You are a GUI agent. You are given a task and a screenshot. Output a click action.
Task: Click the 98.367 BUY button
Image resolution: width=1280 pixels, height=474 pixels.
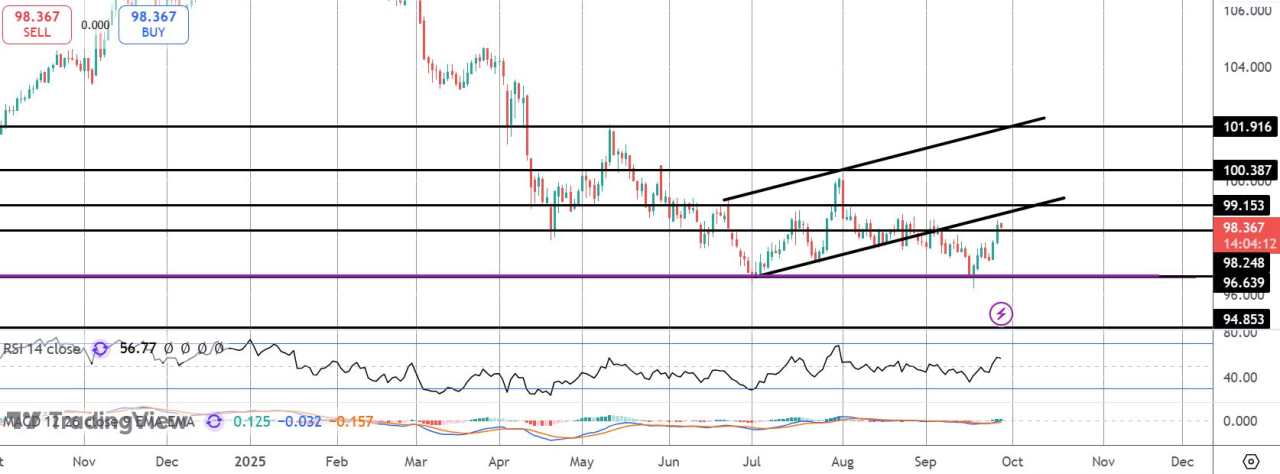[x=153, y=22]
